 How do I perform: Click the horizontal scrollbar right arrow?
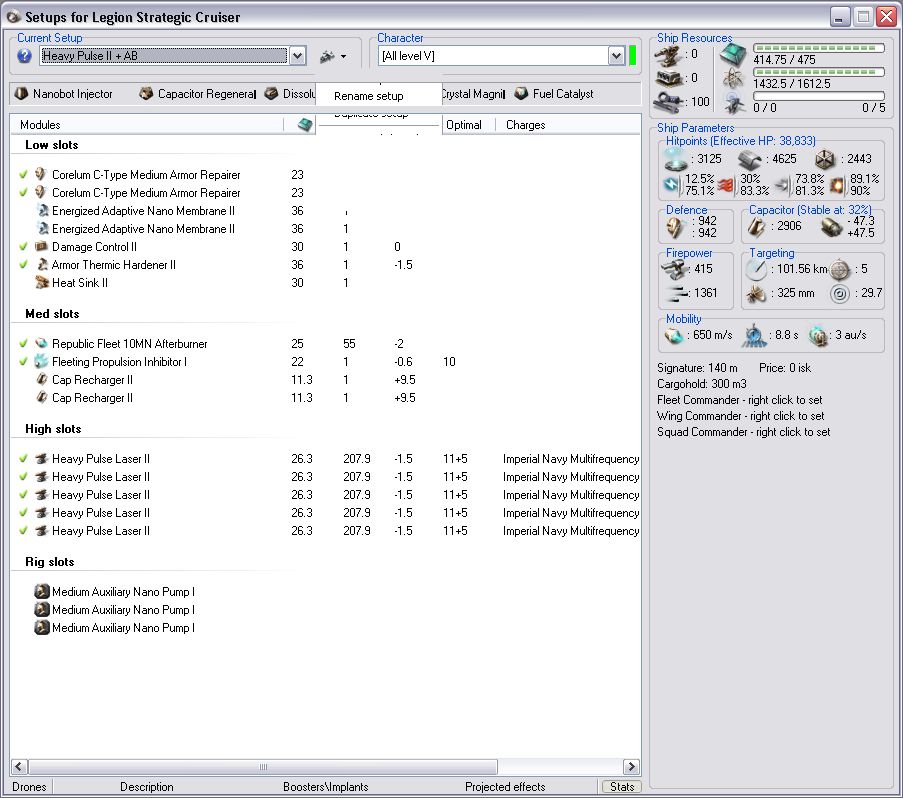pyautogui.click(x=631, y=767)
